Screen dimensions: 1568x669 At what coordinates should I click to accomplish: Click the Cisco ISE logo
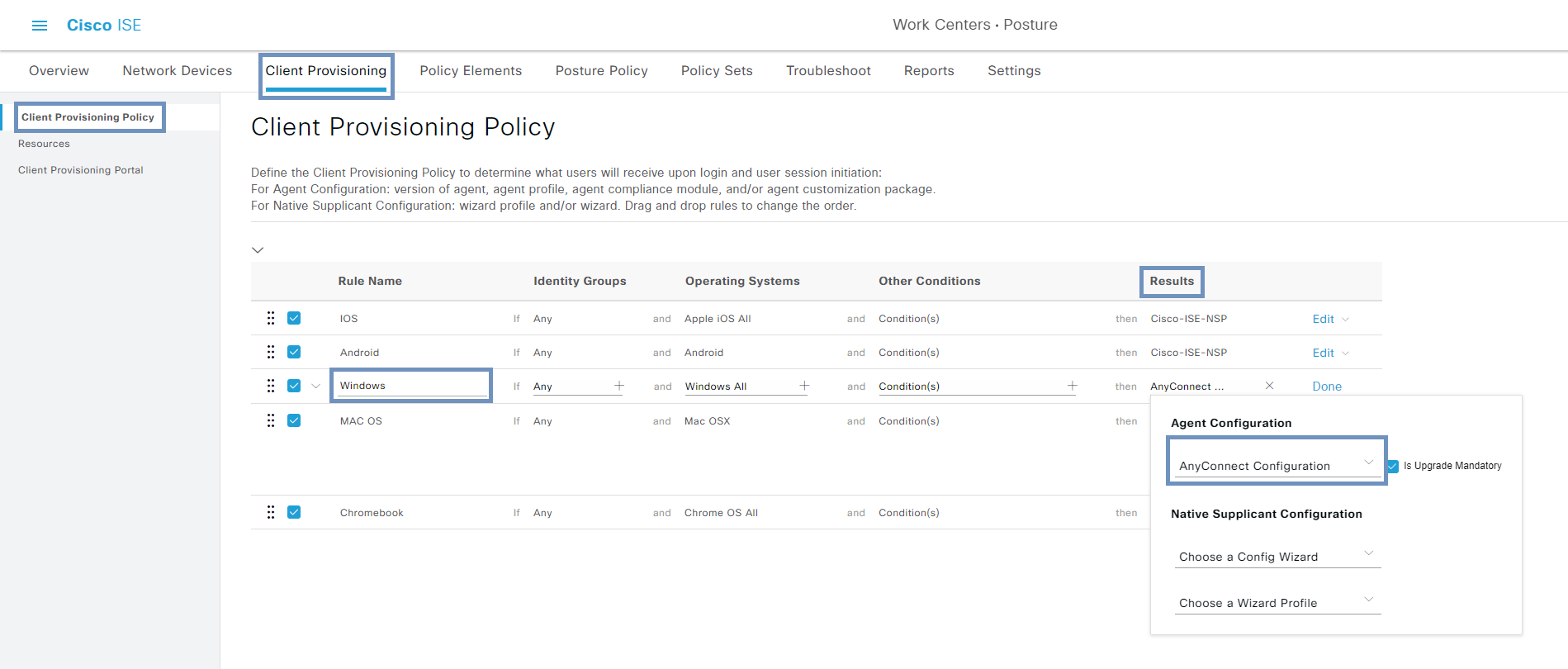pyautogui.click(x=104, y=26)
